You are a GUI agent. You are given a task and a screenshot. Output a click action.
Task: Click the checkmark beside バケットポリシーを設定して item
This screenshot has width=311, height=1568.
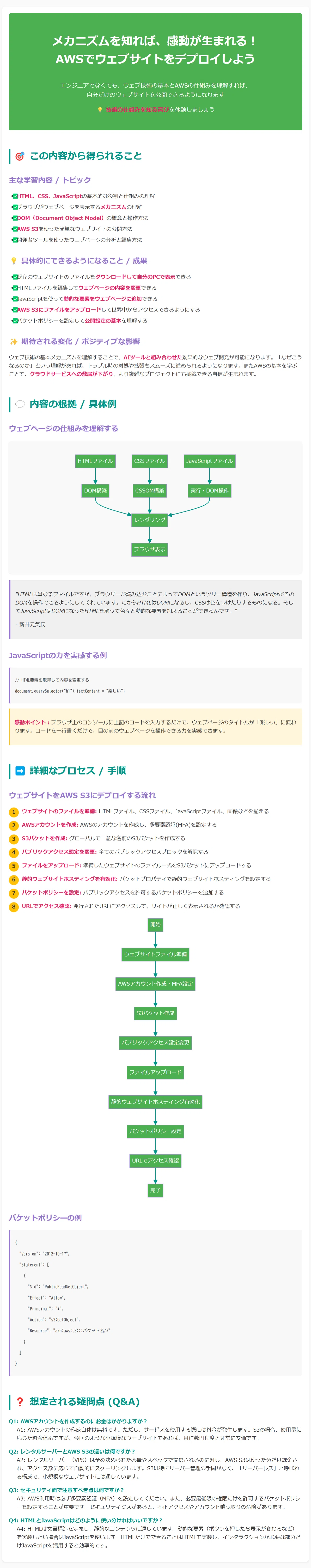[x=15, y=321]
